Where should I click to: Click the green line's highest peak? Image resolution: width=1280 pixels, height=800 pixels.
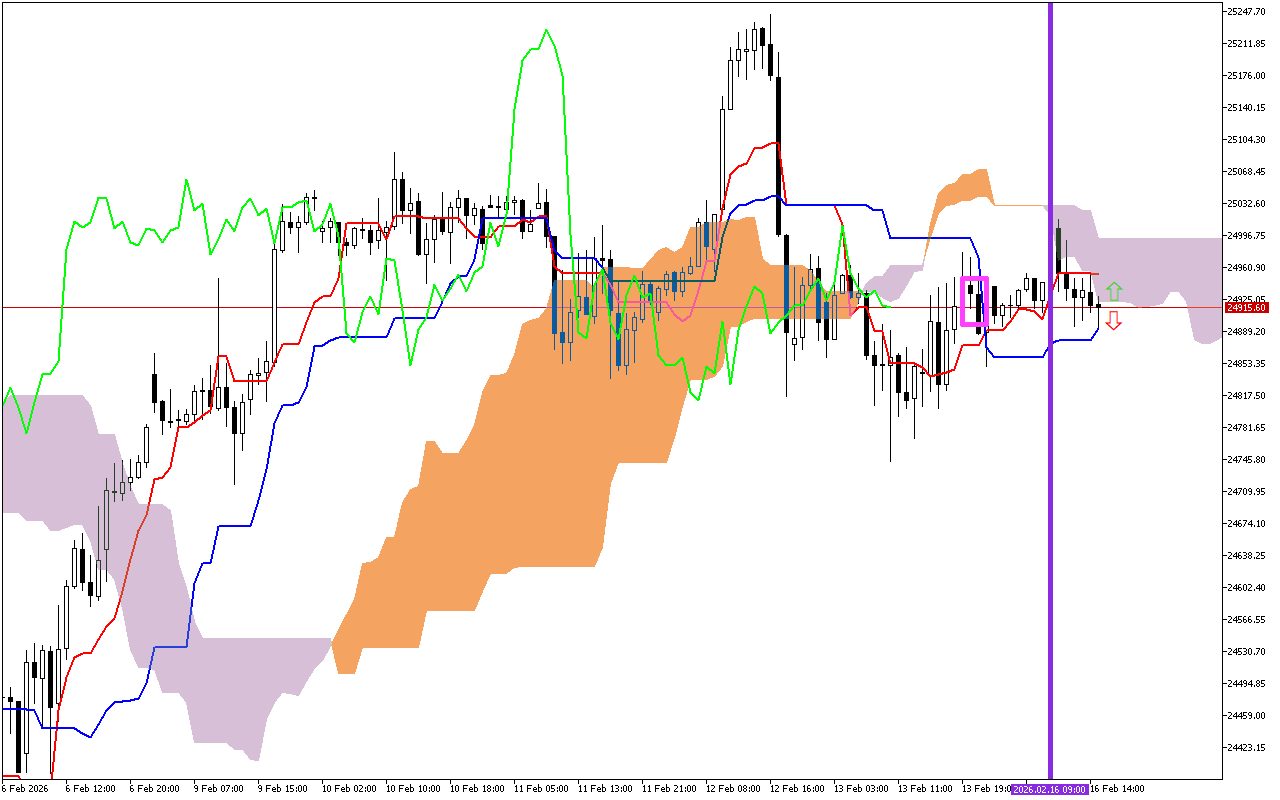pos(546,32)
